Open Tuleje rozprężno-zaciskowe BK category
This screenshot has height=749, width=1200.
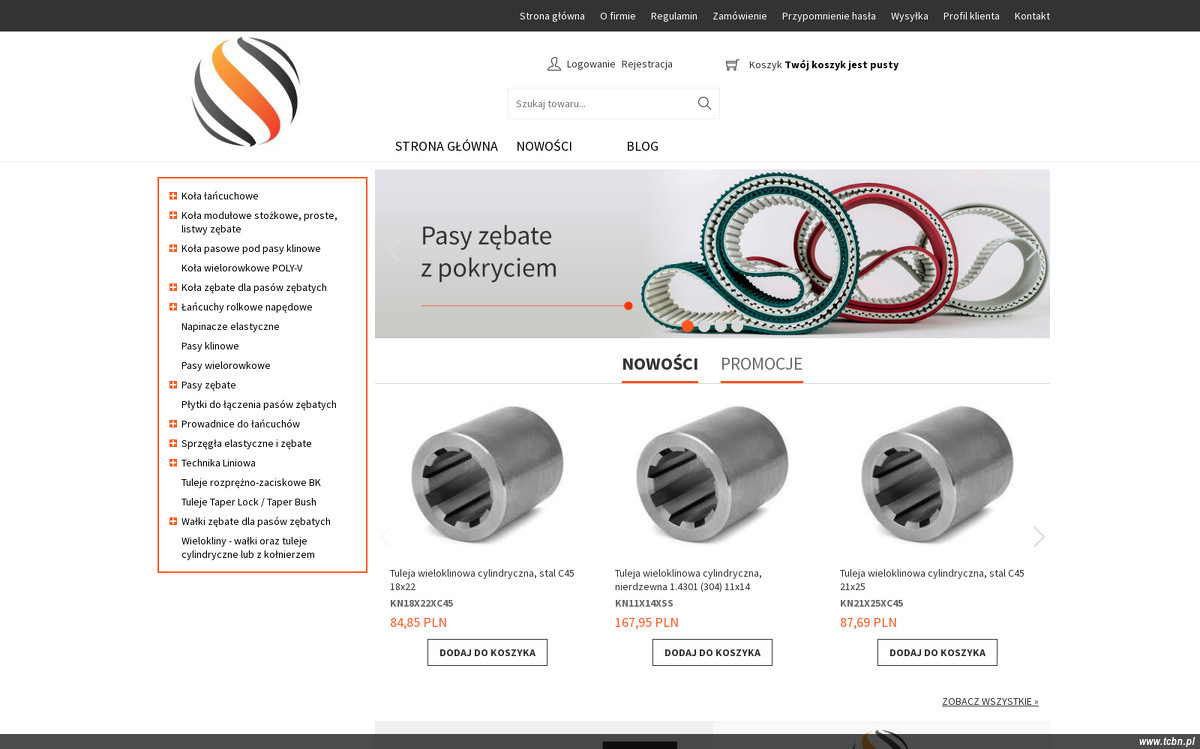[251, 482]
